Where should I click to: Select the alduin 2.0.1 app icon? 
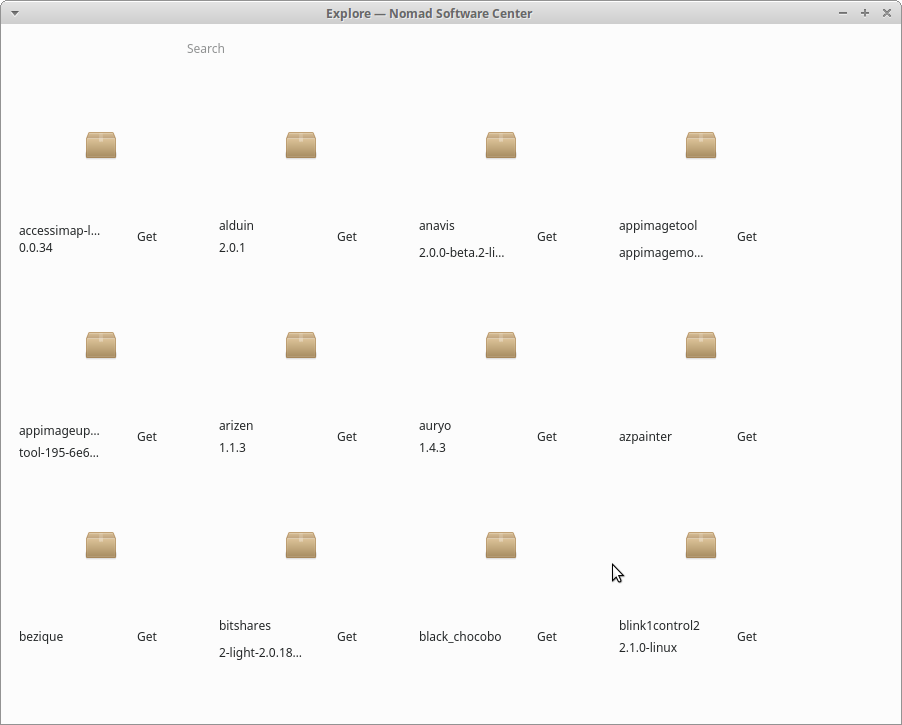click(300, 145)
